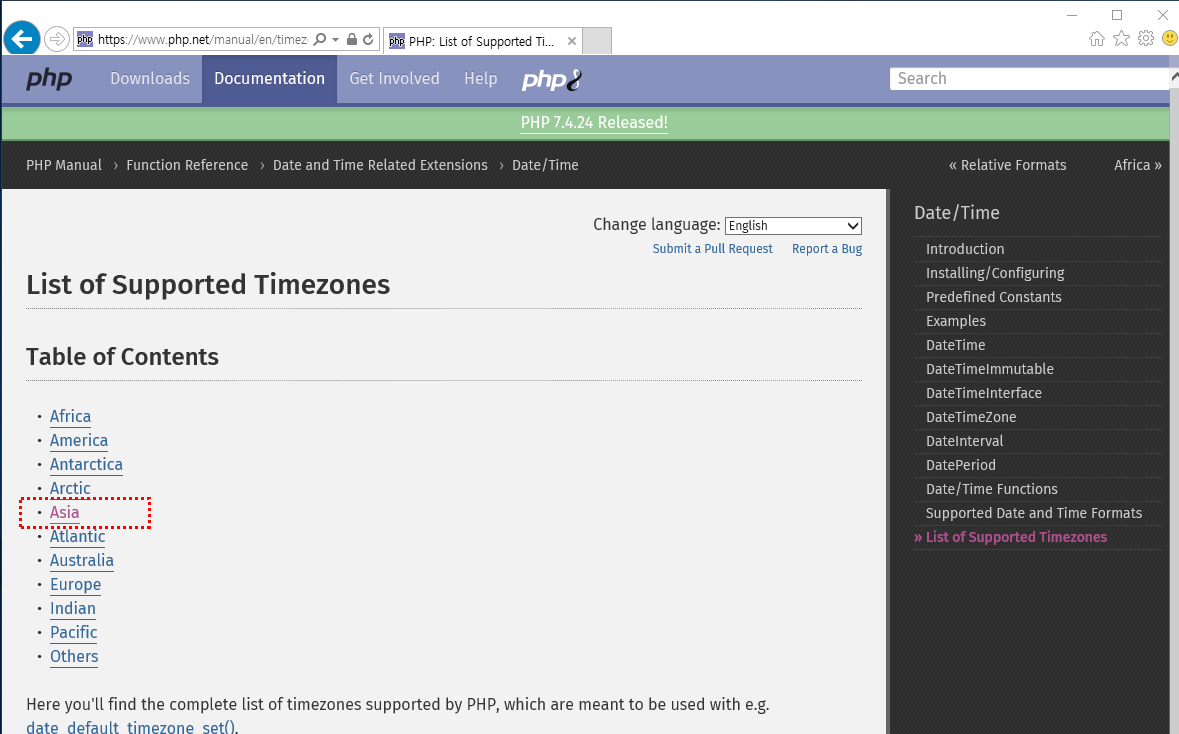The width and height of the screenshot is (1179, 734).
Task: Open DatePeriod in sidebar
Action: (x=961, y=466)
